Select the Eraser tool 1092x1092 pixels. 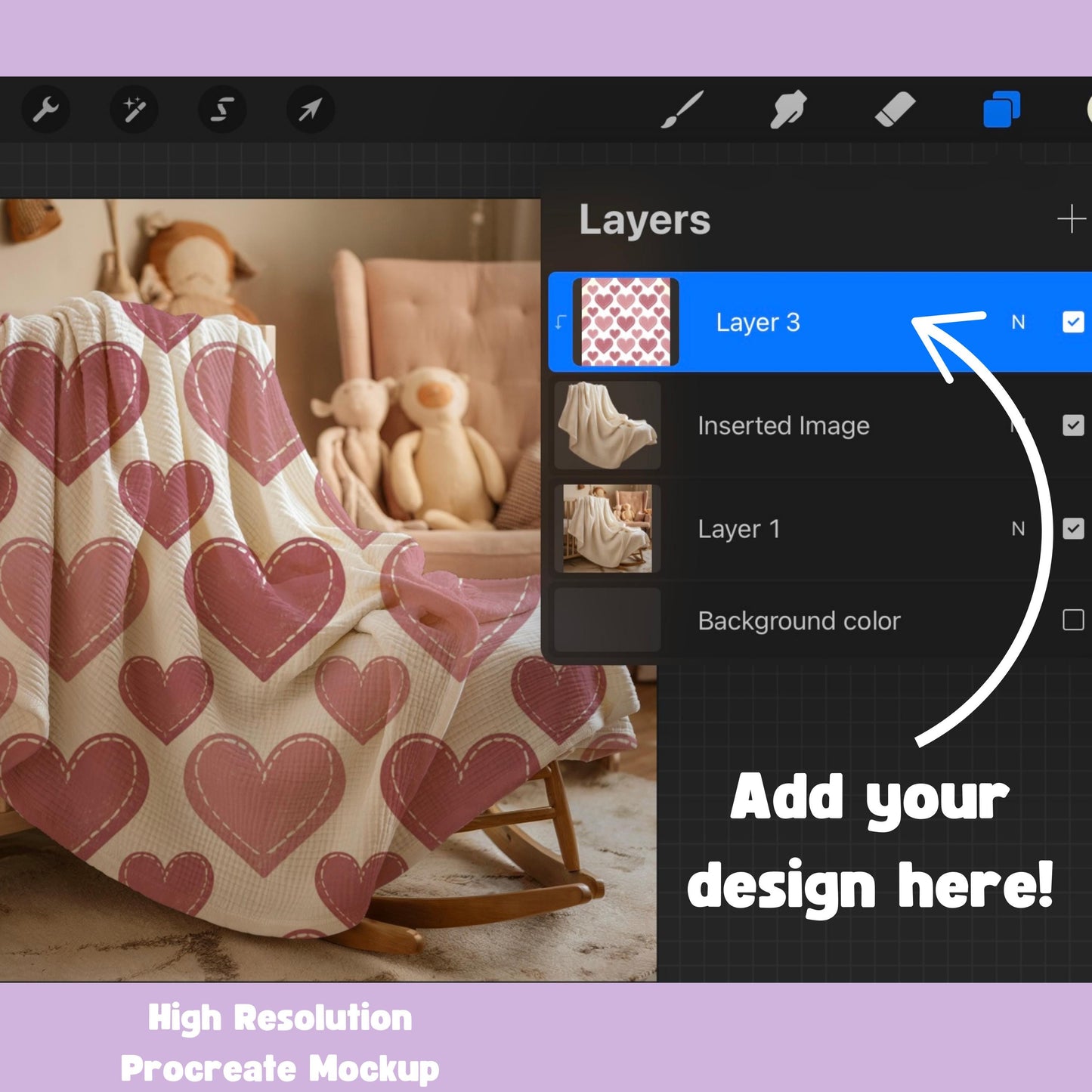895,110
